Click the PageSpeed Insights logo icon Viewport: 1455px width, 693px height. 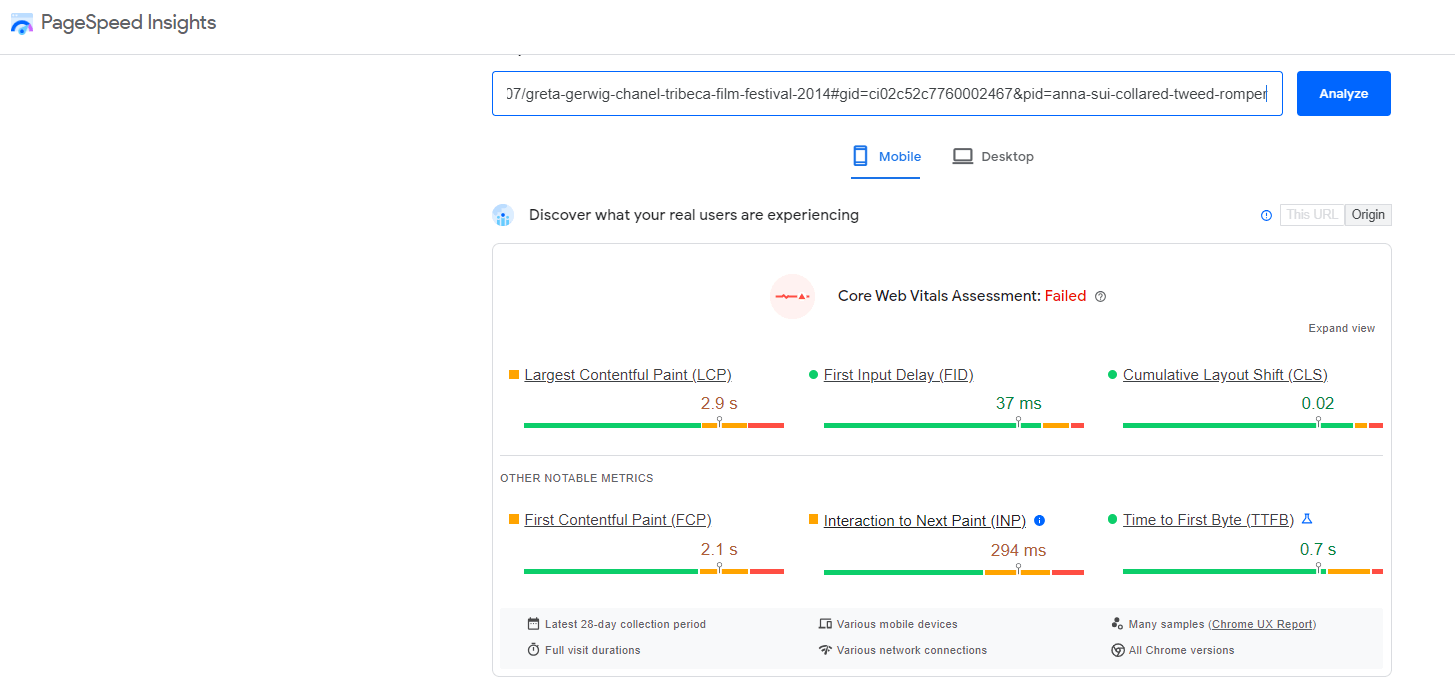22,23
